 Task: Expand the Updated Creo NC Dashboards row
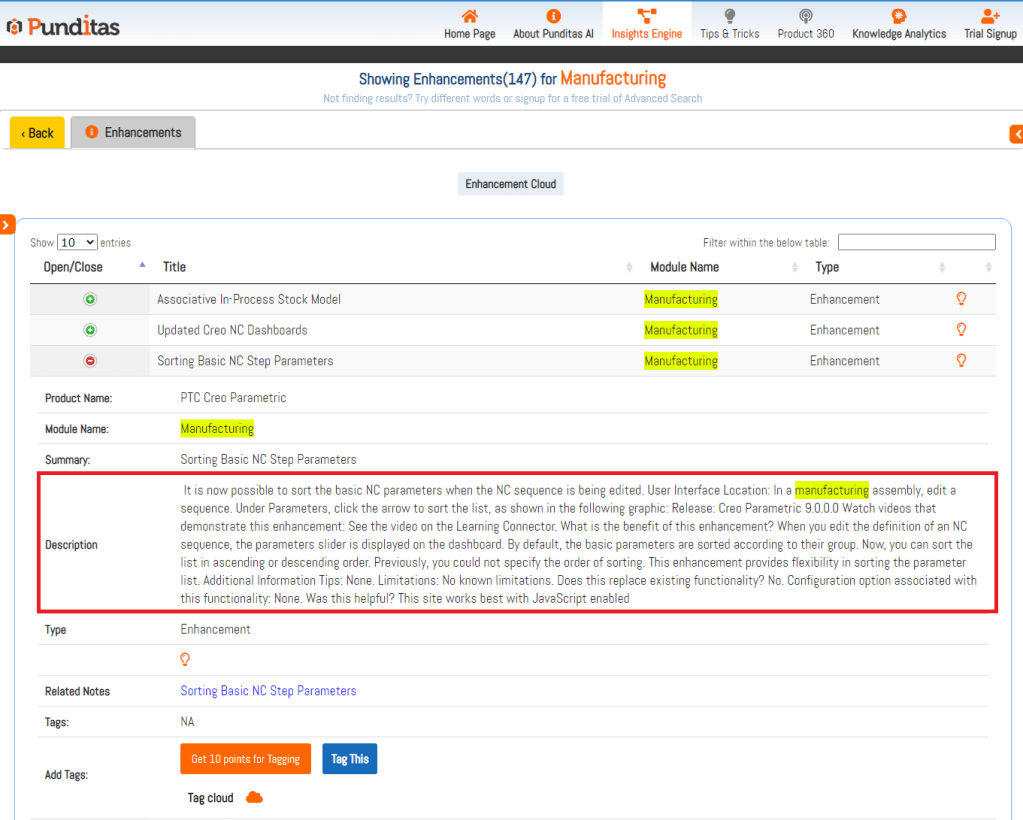click(x=90, y=330)
